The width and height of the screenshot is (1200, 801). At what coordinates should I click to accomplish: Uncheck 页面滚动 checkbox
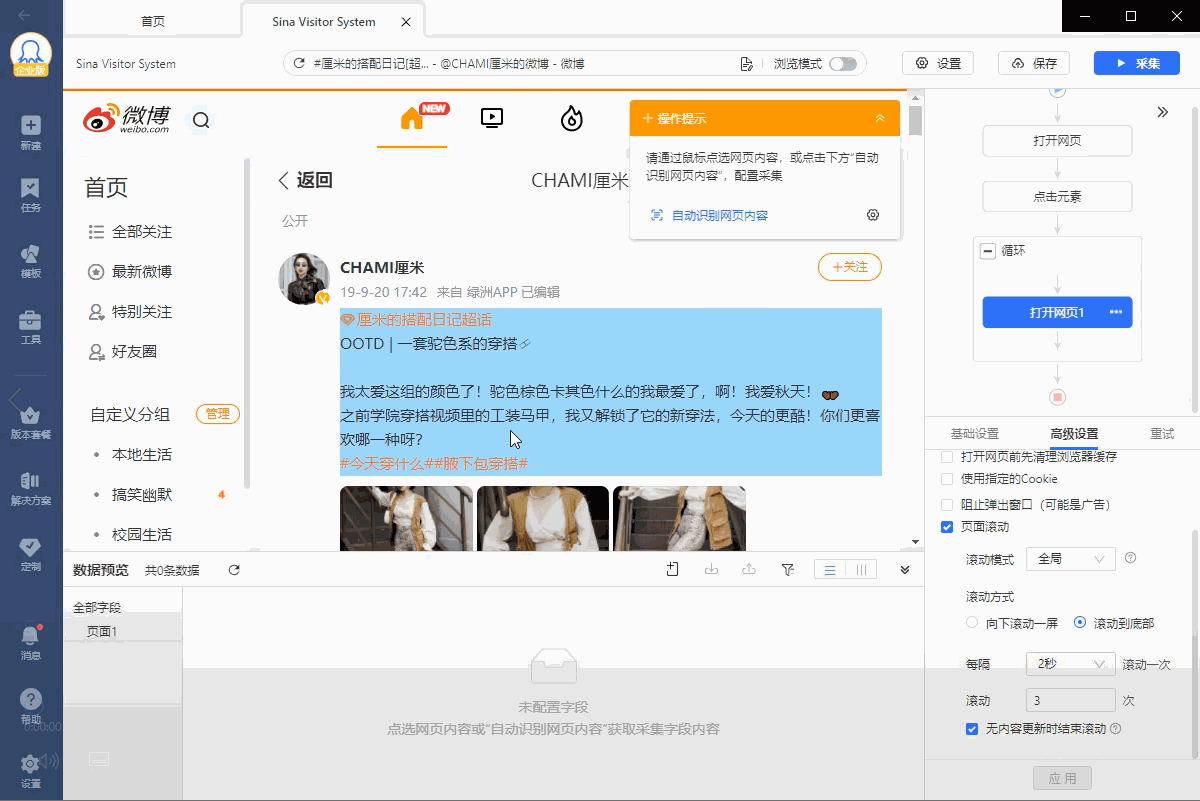pyautogui.click(x=947, y=527)
